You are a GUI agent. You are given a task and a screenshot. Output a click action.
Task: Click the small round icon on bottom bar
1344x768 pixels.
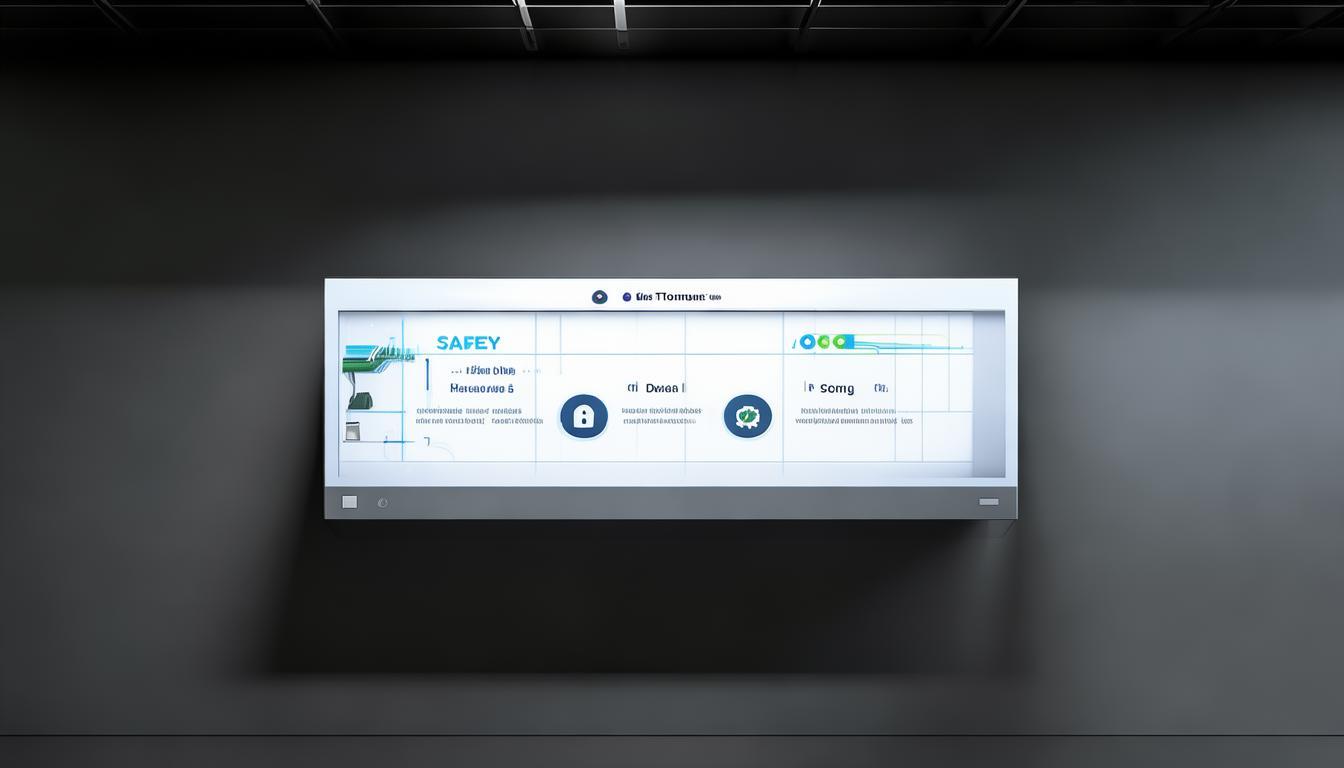tap(382, 503)
